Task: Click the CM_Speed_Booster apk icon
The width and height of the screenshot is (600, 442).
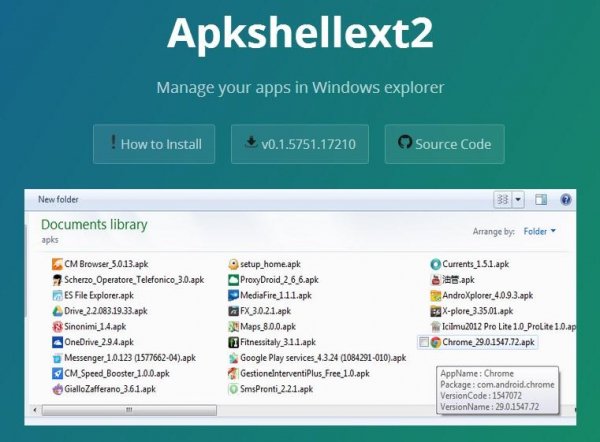Action: (57, 373)
